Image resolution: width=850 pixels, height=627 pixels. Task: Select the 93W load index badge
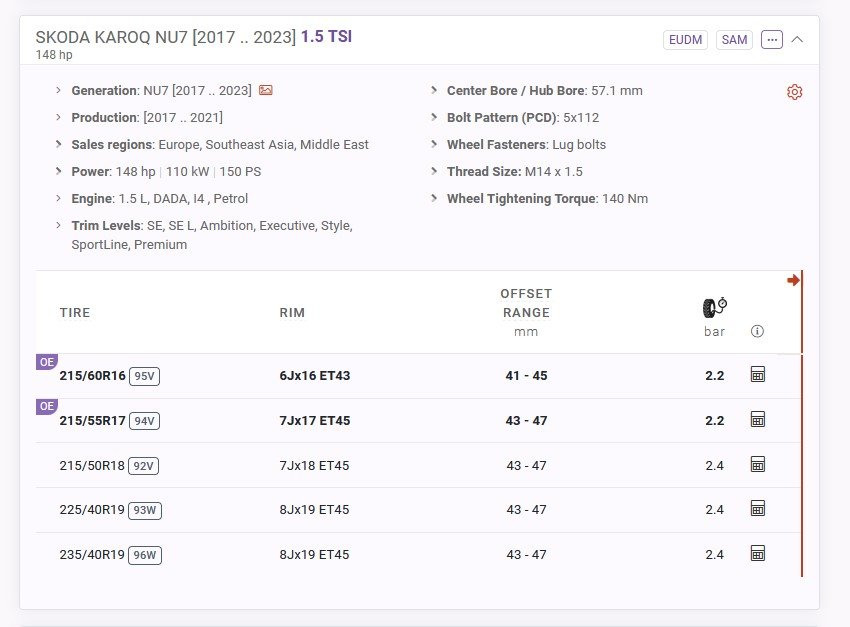145,510
